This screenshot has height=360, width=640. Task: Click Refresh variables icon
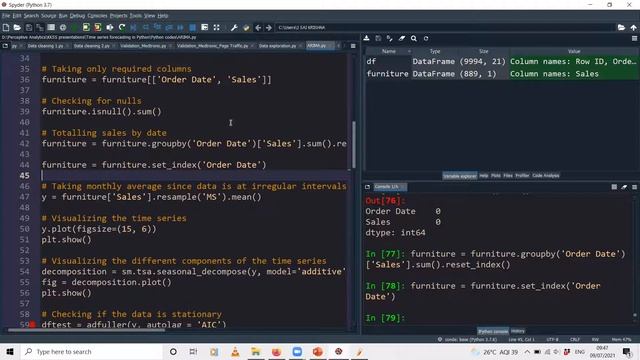[426, 38]
